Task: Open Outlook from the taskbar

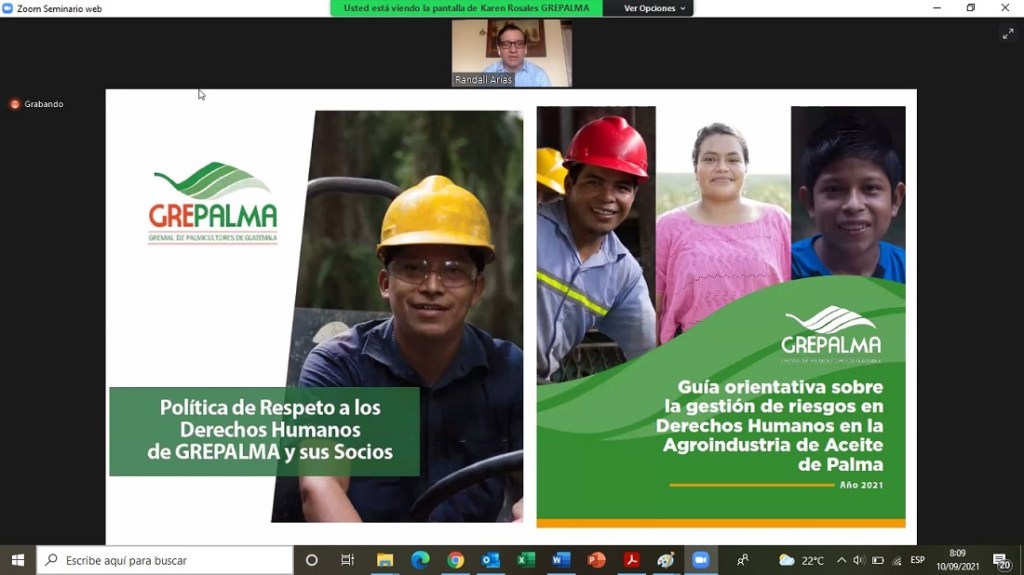Action: [x=490, y=560]
